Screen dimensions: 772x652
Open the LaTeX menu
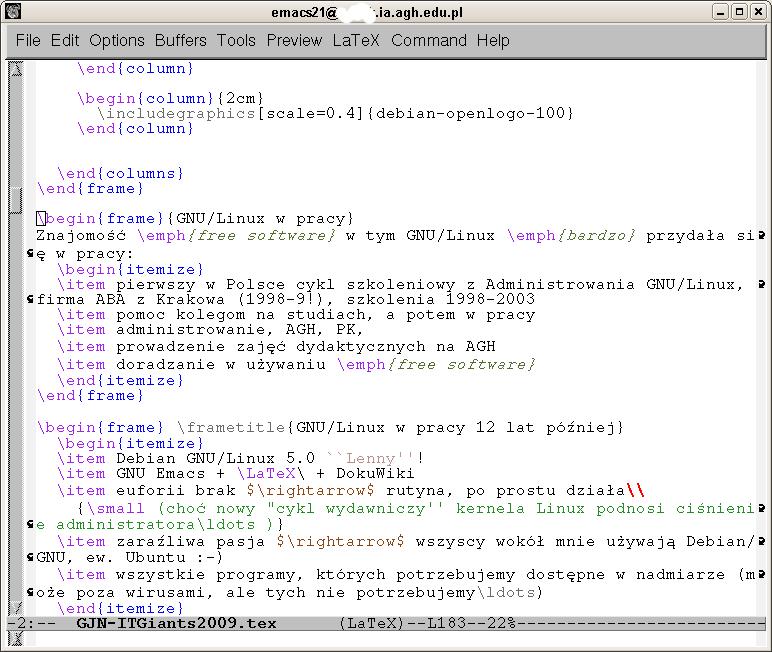pos(355,40)
